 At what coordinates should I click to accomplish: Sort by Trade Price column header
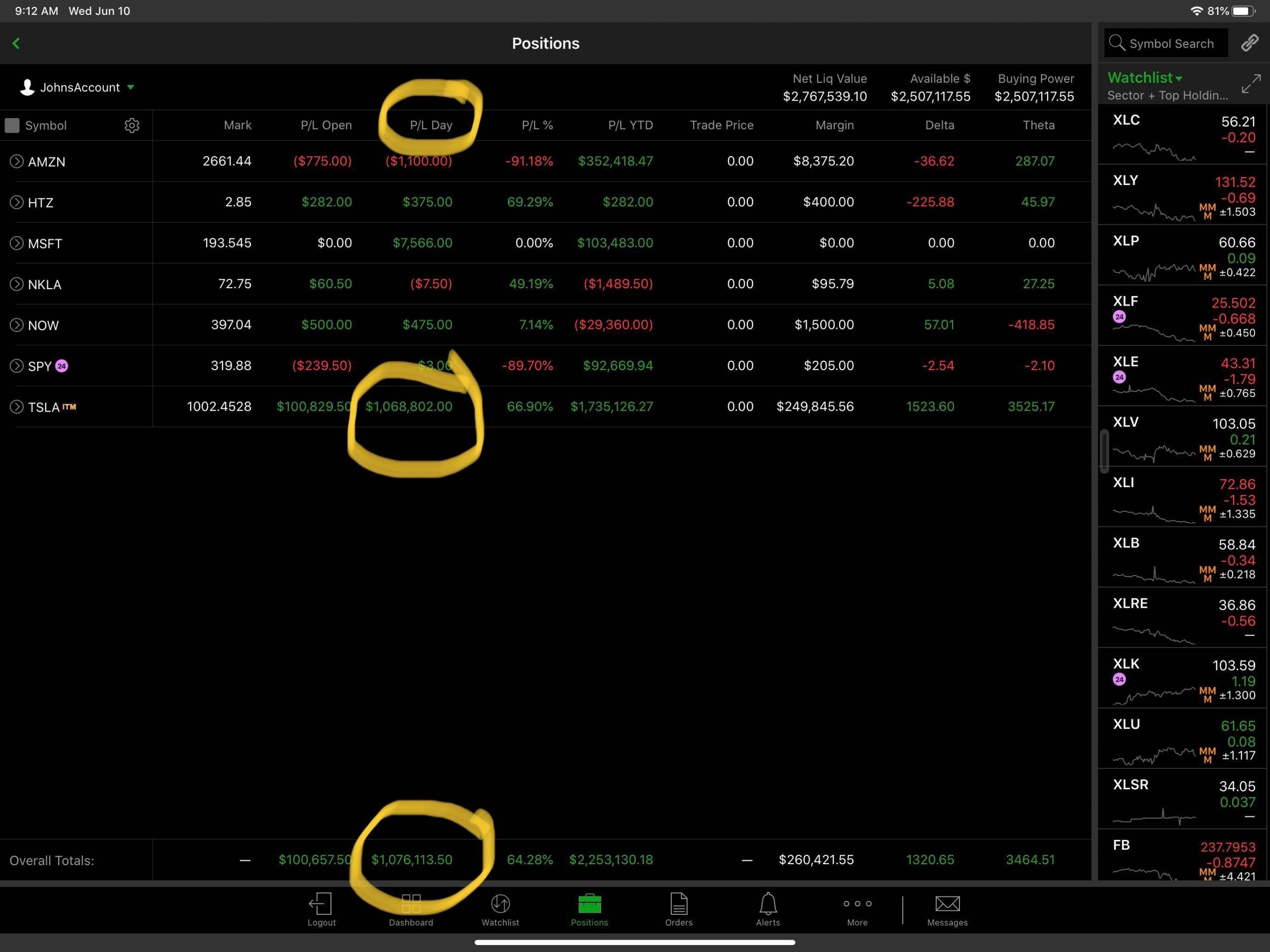click(x=722, y=125)
